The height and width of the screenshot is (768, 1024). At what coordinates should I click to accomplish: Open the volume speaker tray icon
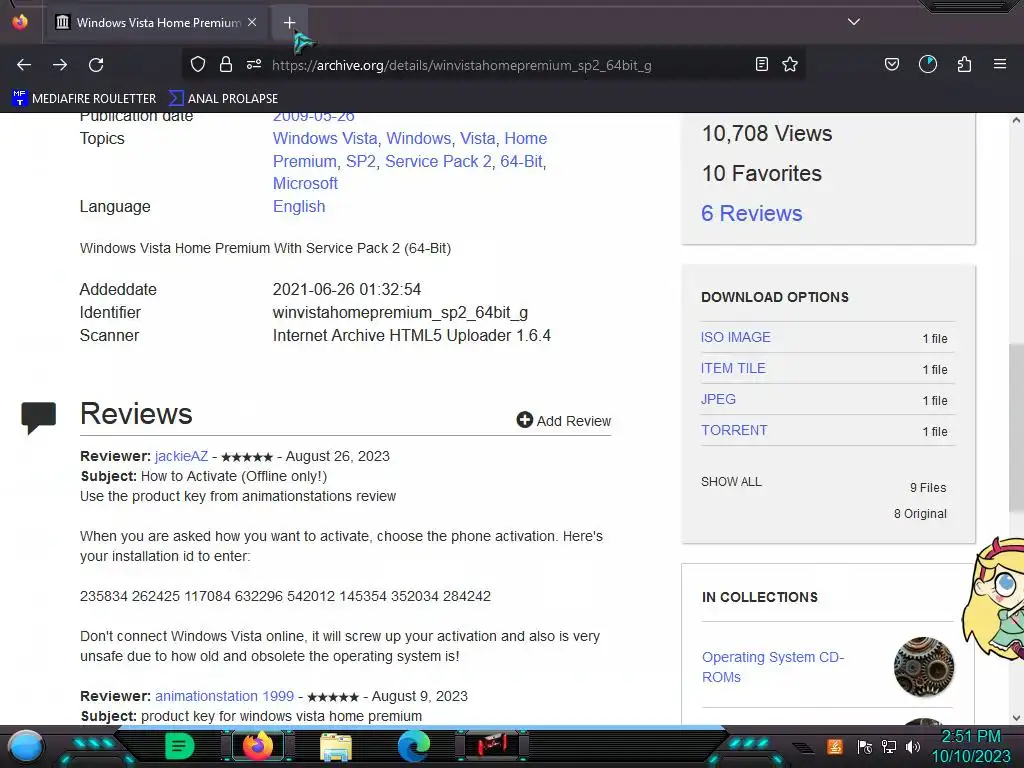[x=913, y=746]
